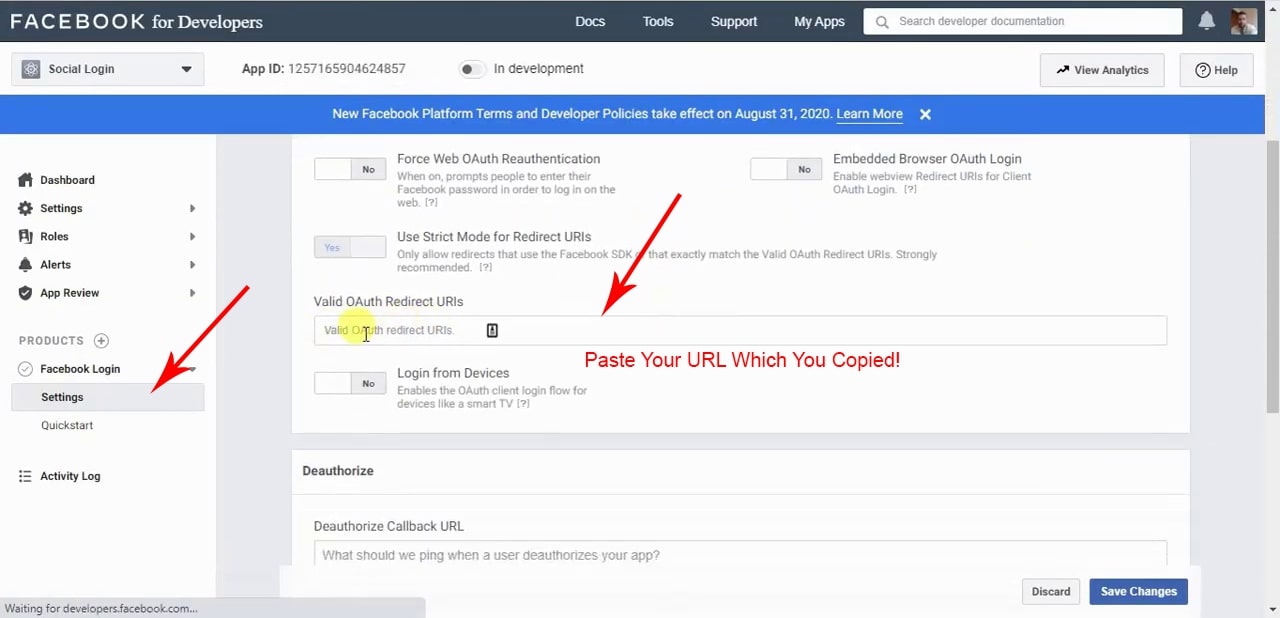
Task: Expand the Settings sidebar submenu arrow
Action: click(x=192, y=208)
